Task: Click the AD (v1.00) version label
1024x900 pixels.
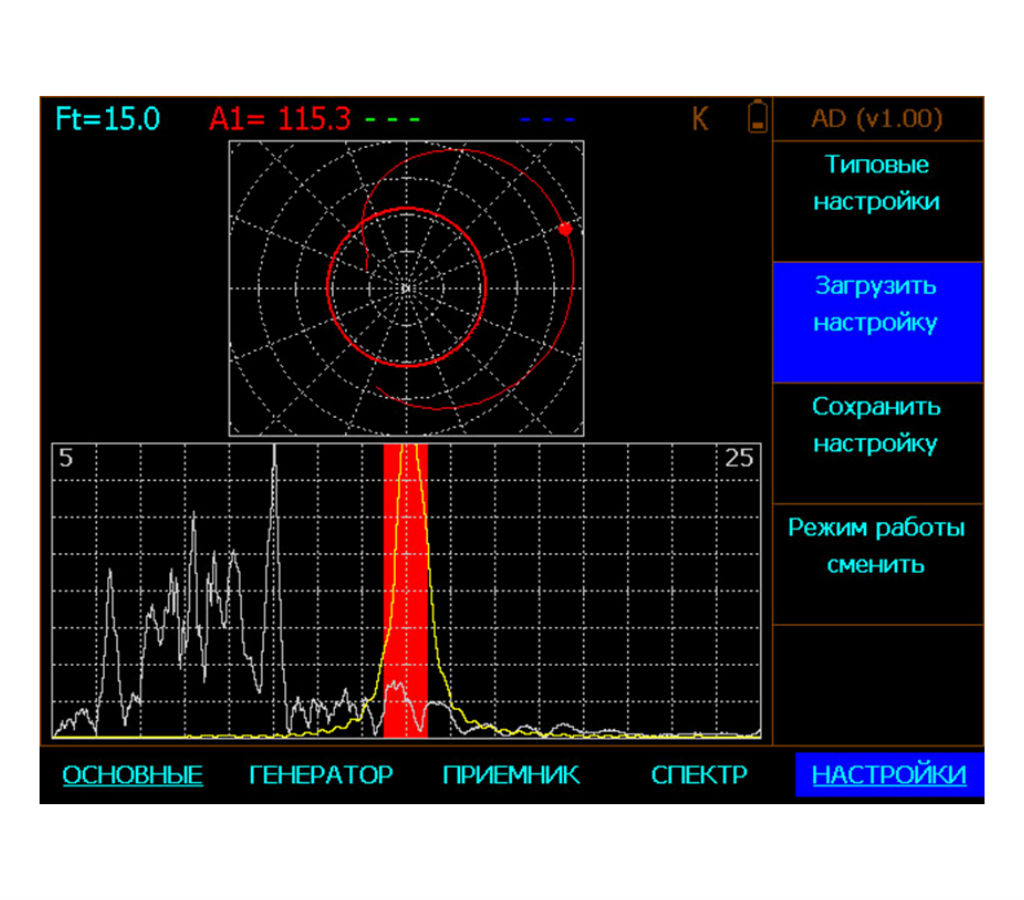Action: tap(877, 119)
